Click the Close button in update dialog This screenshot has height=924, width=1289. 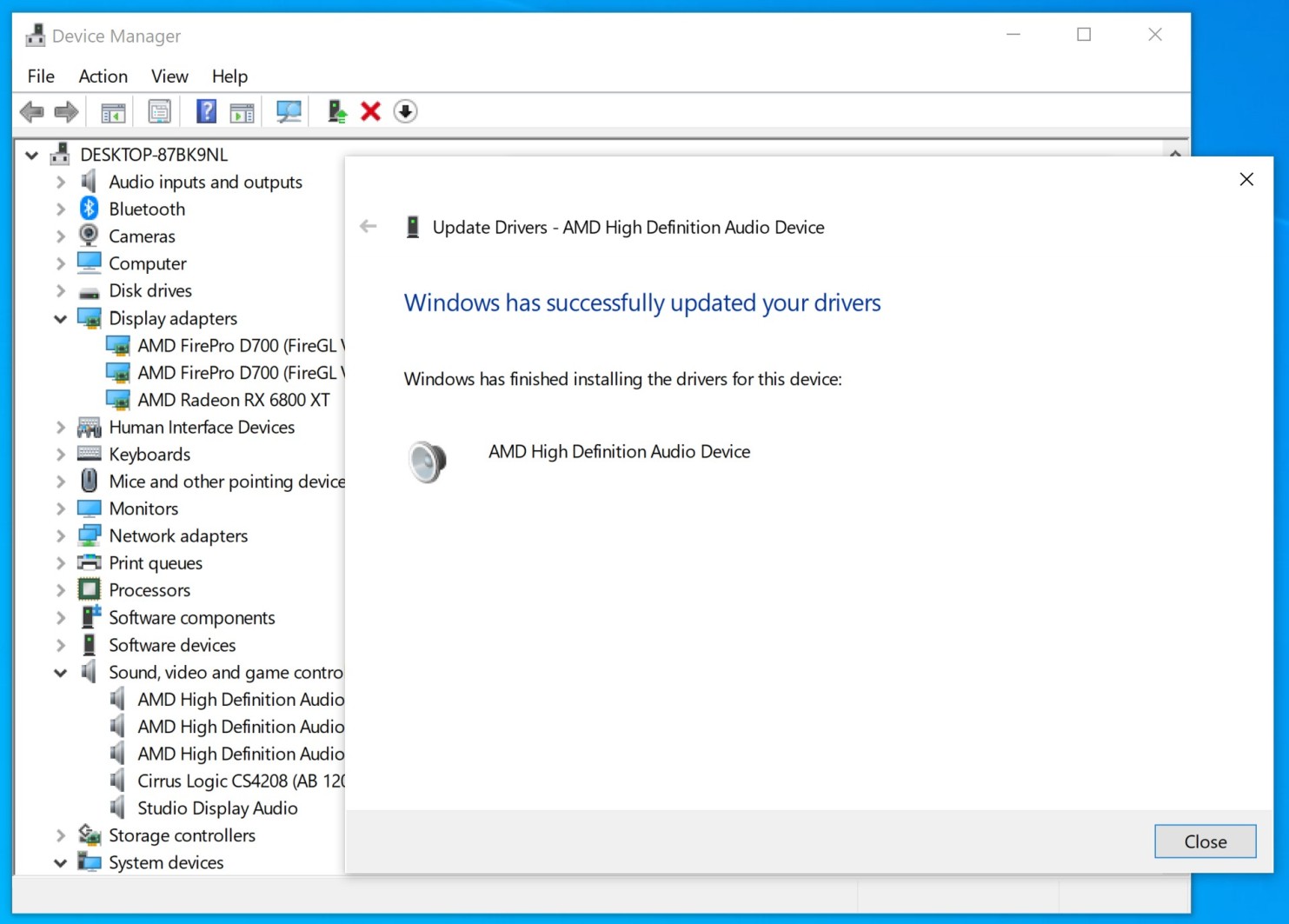tap(1206, 841)
